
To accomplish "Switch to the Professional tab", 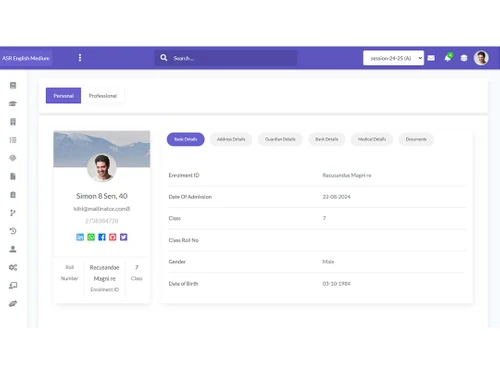I will tap(103, 96).
